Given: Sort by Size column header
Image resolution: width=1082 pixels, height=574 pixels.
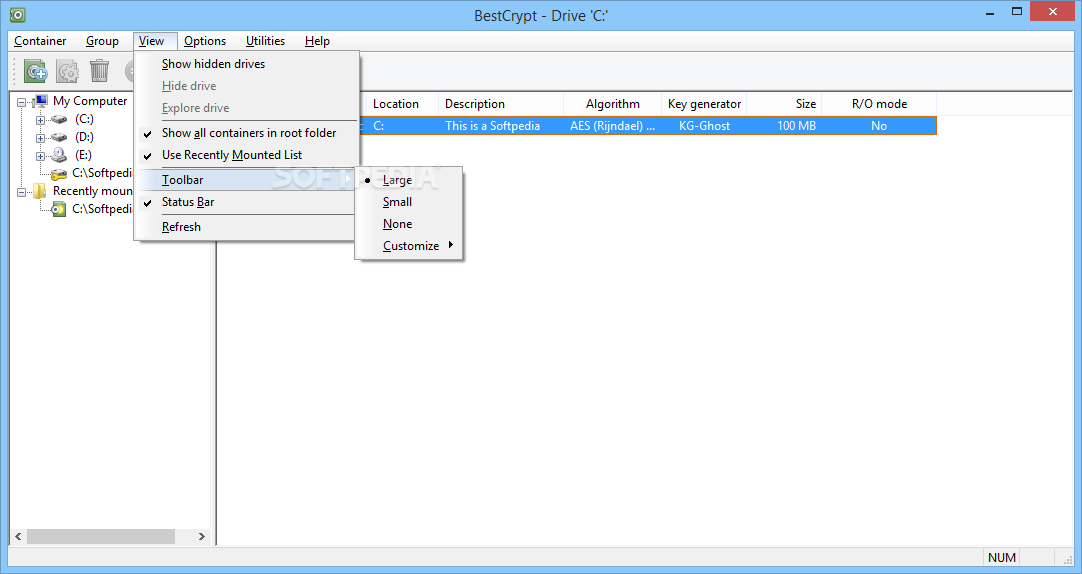Looking at the screenshot, I should (785, 104).
